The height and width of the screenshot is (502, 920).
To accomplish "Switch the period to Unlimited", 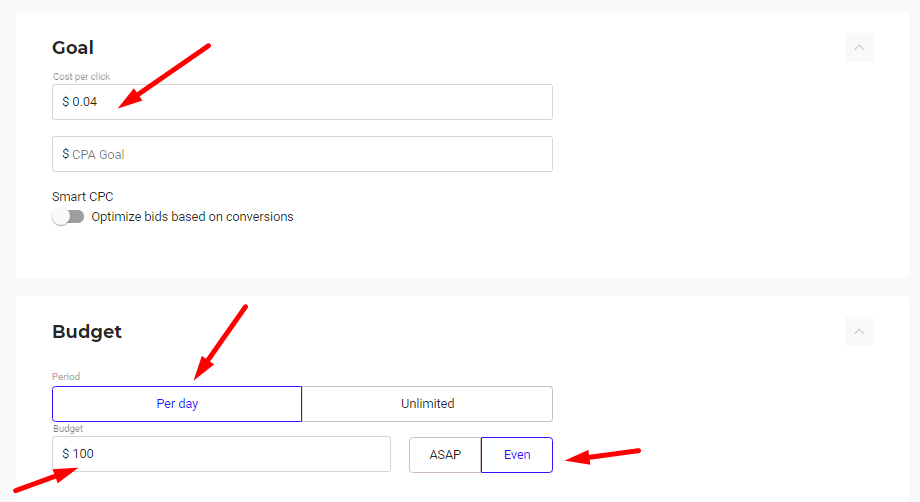I will pyautogui.click(x=427, y=404).
